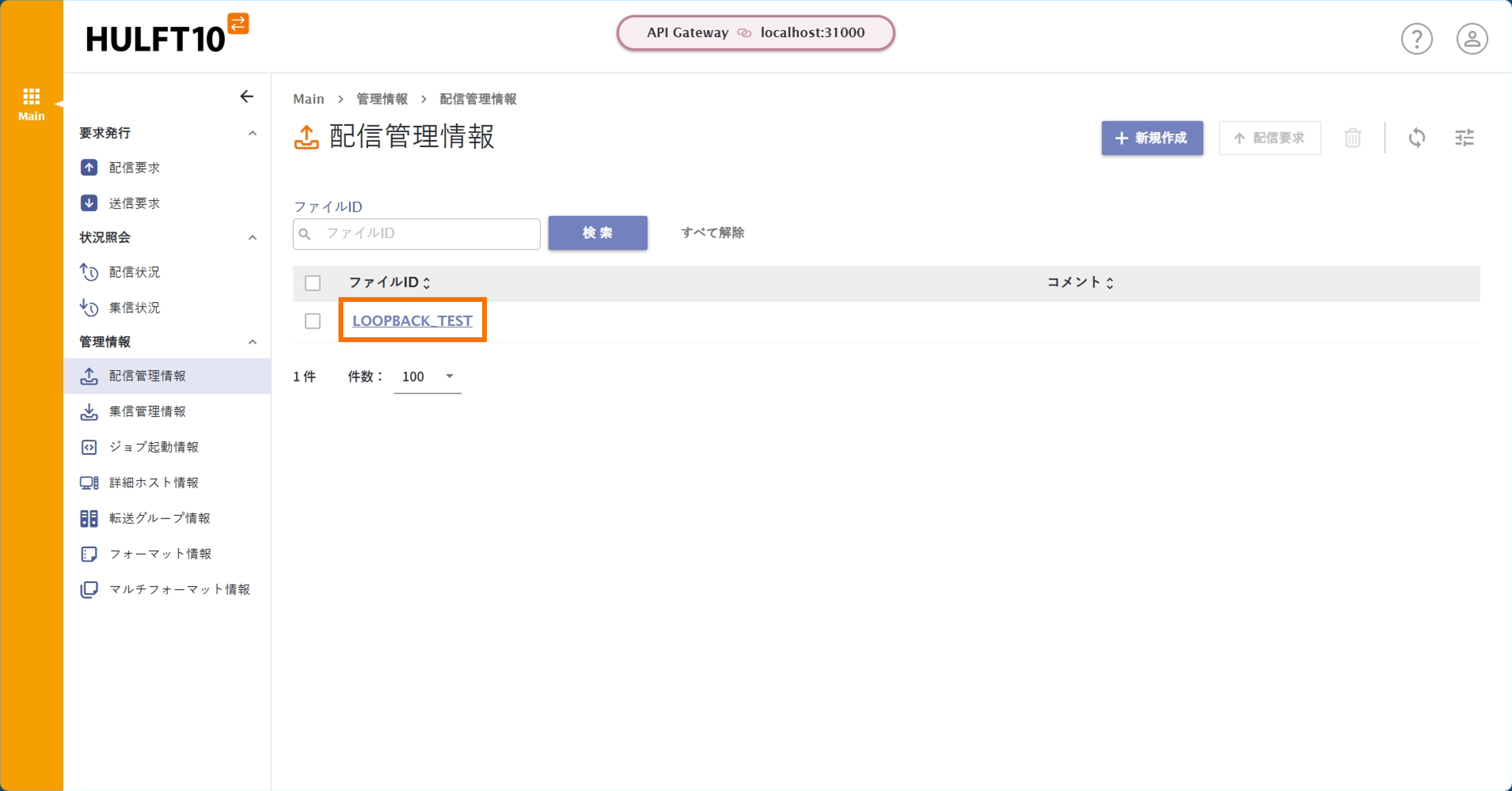This screenshot has width=1512, height=791.
Task: Open the 件数 100 dropdown
Action: point(428,376)
